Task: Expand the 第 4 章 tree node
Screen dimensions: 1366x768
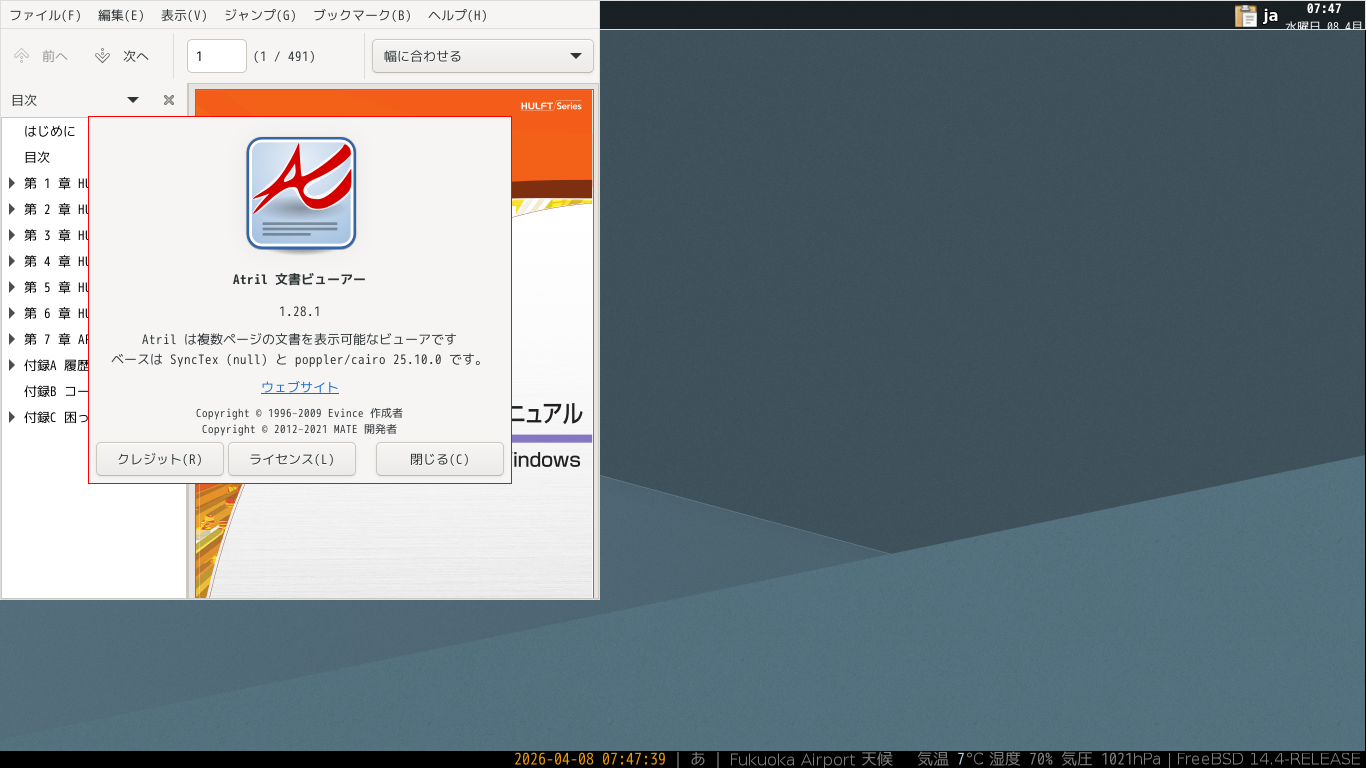Action: pos(12,261)
